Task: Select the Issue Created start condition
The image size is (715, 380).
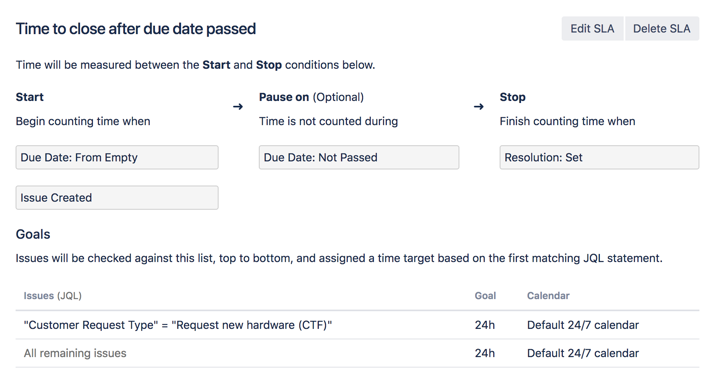Action: pos(117,198)
